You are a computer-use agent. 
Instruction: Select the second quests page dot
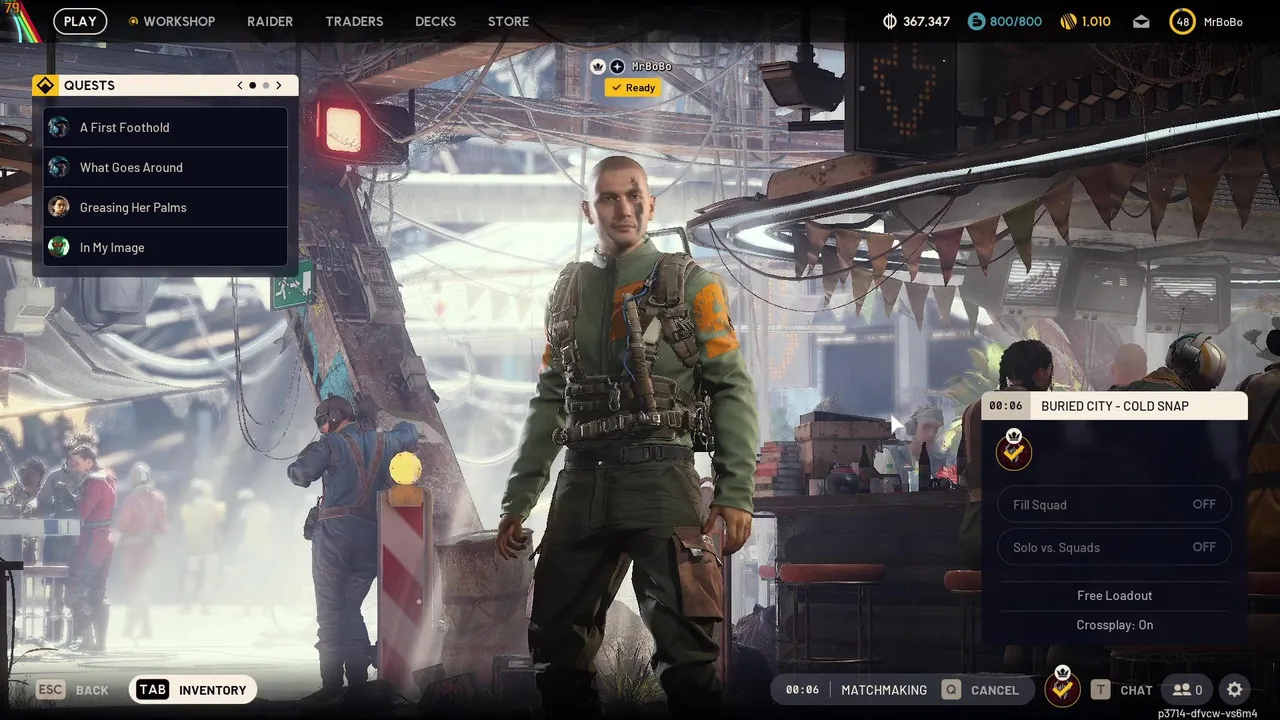tap(265, 86)
